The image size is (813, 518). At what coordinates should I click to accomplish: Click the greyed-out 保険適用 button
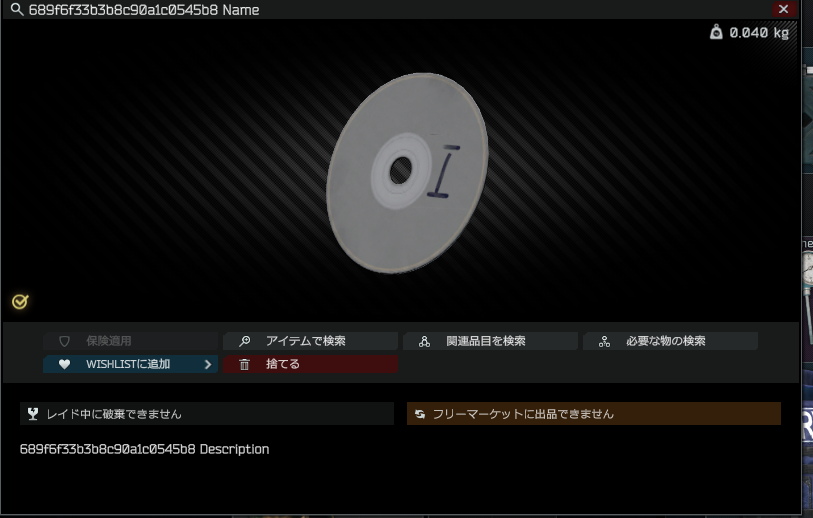130,341
